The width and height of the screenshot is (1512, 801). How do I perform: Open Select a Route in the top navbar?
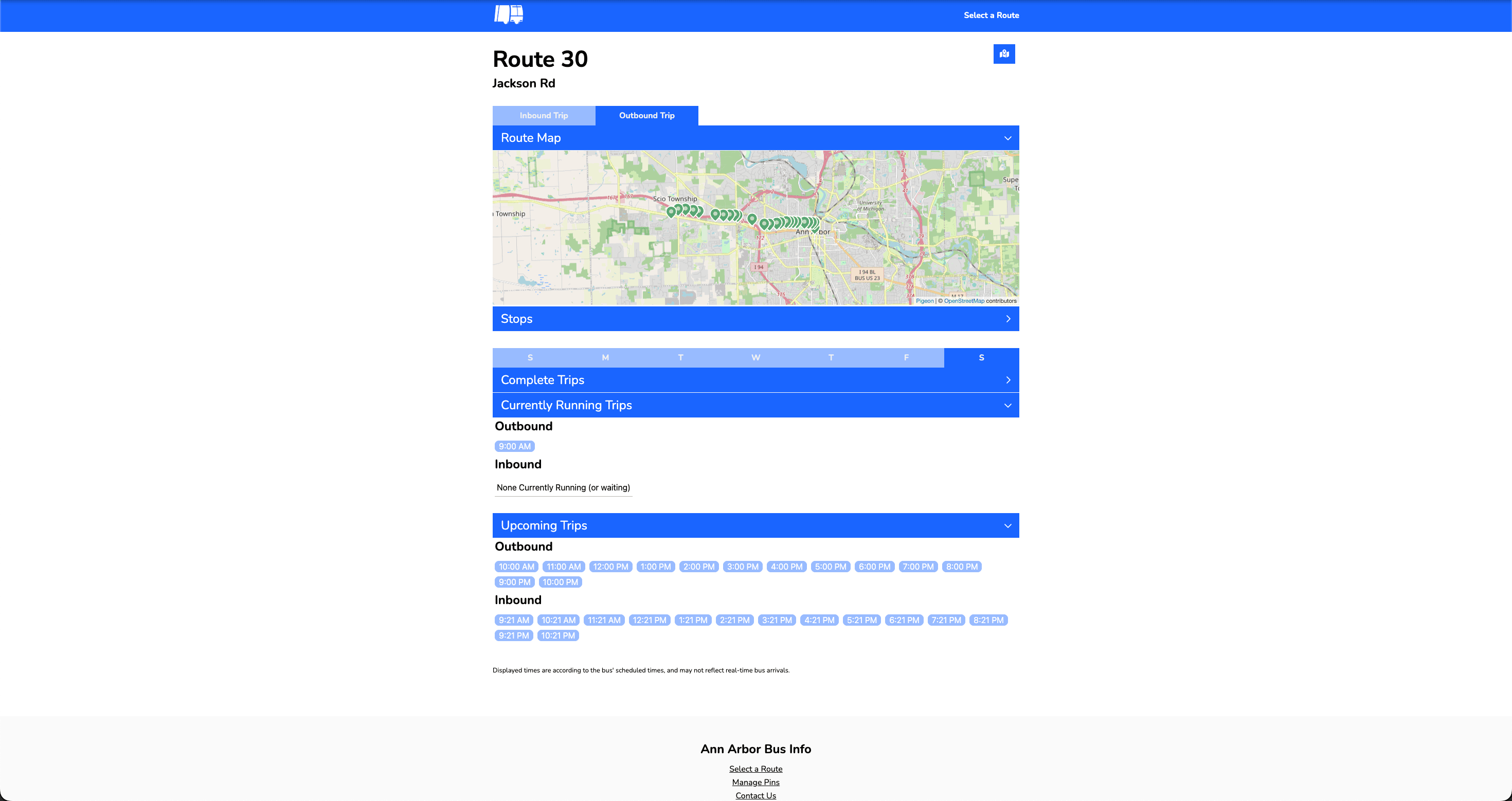coord(991,15)
